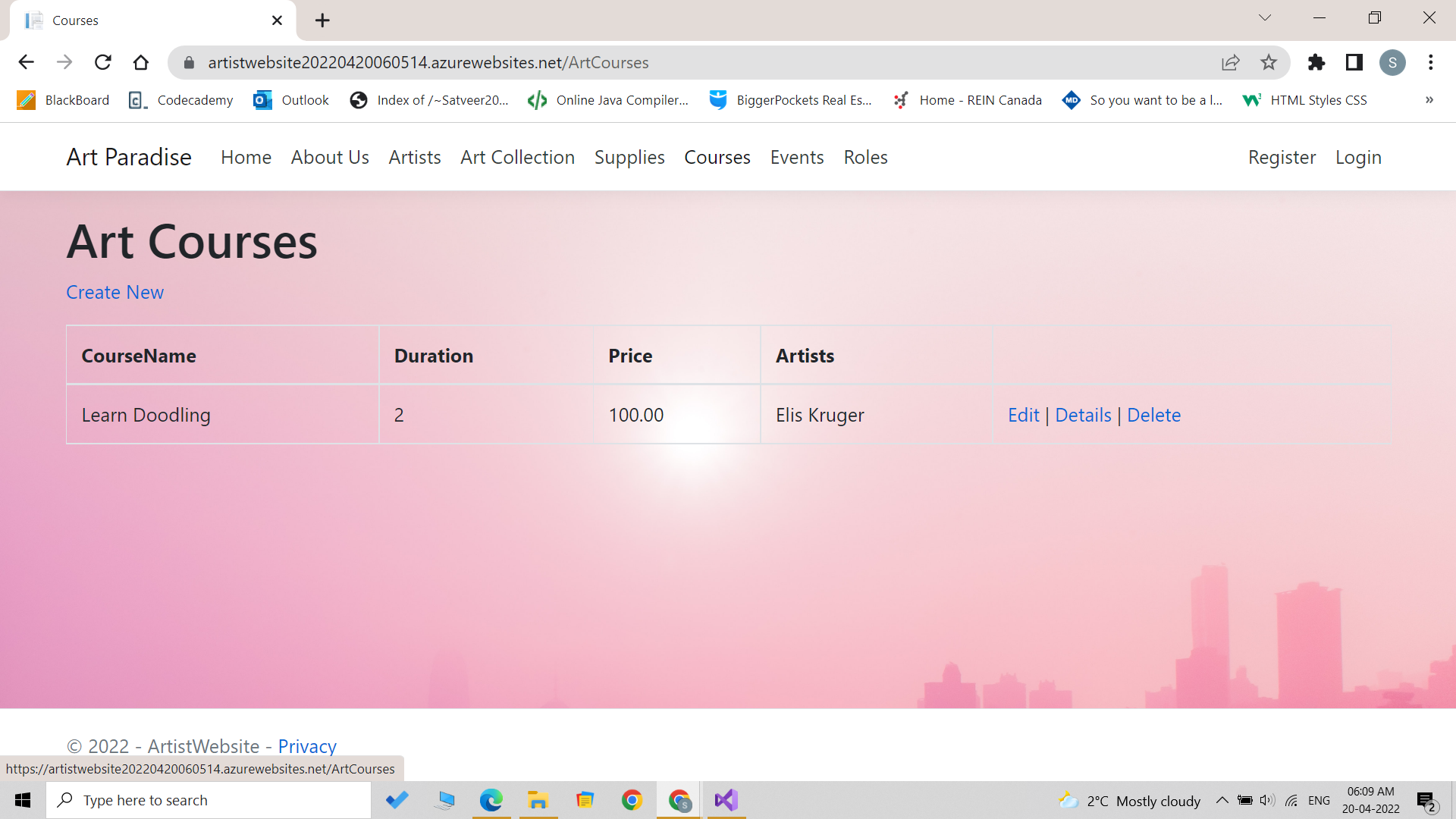Open the profile avatar S
This screenshot has width=1456, height=819.
pos(1392,62)
